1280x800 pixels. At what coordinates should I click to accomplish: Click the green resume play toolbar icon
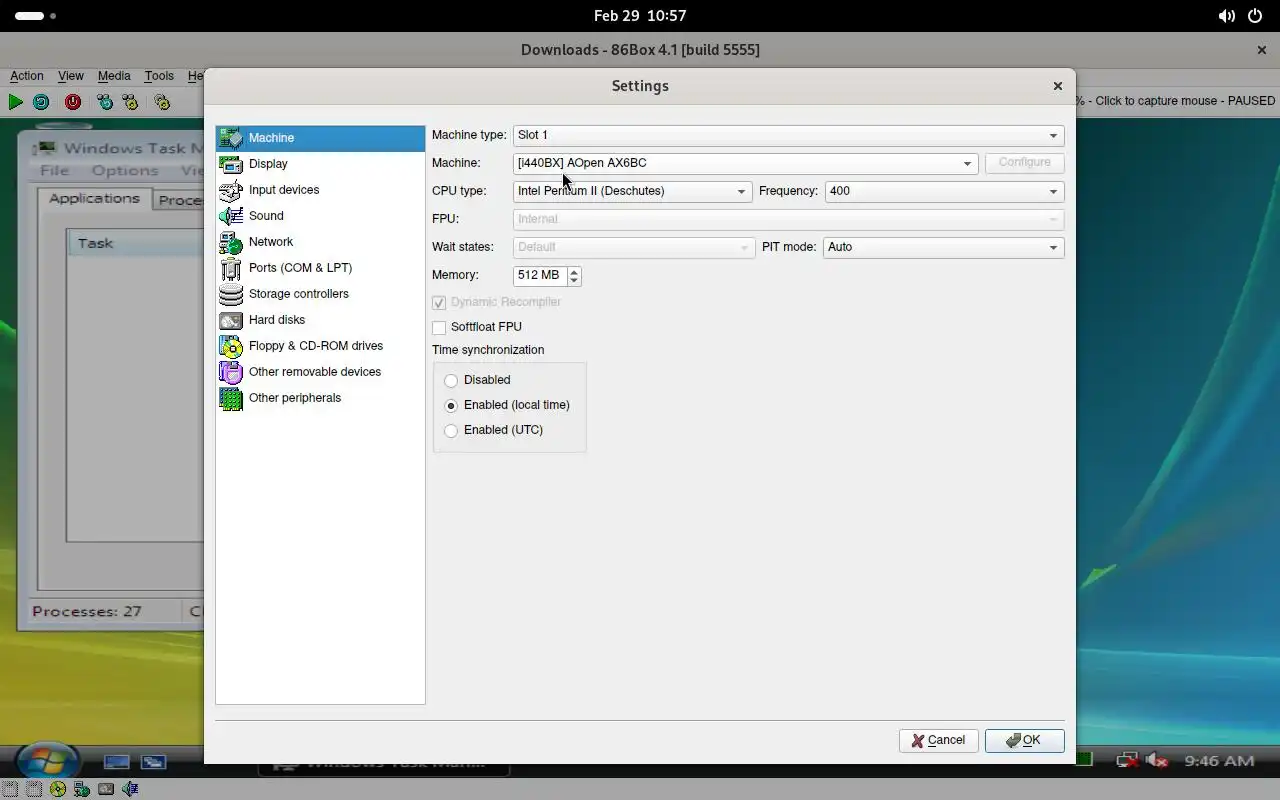click(15, 102)
